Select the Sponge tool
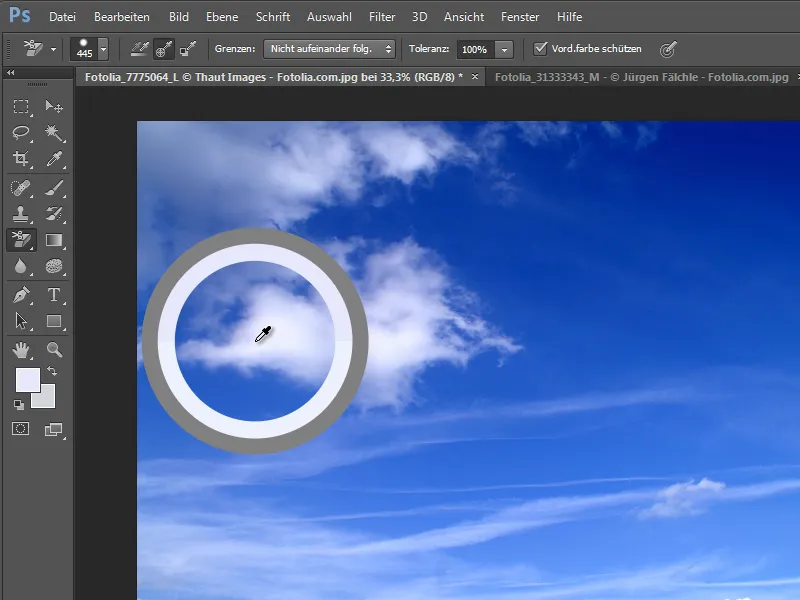 pyautogui.click(x=54, y=266)
